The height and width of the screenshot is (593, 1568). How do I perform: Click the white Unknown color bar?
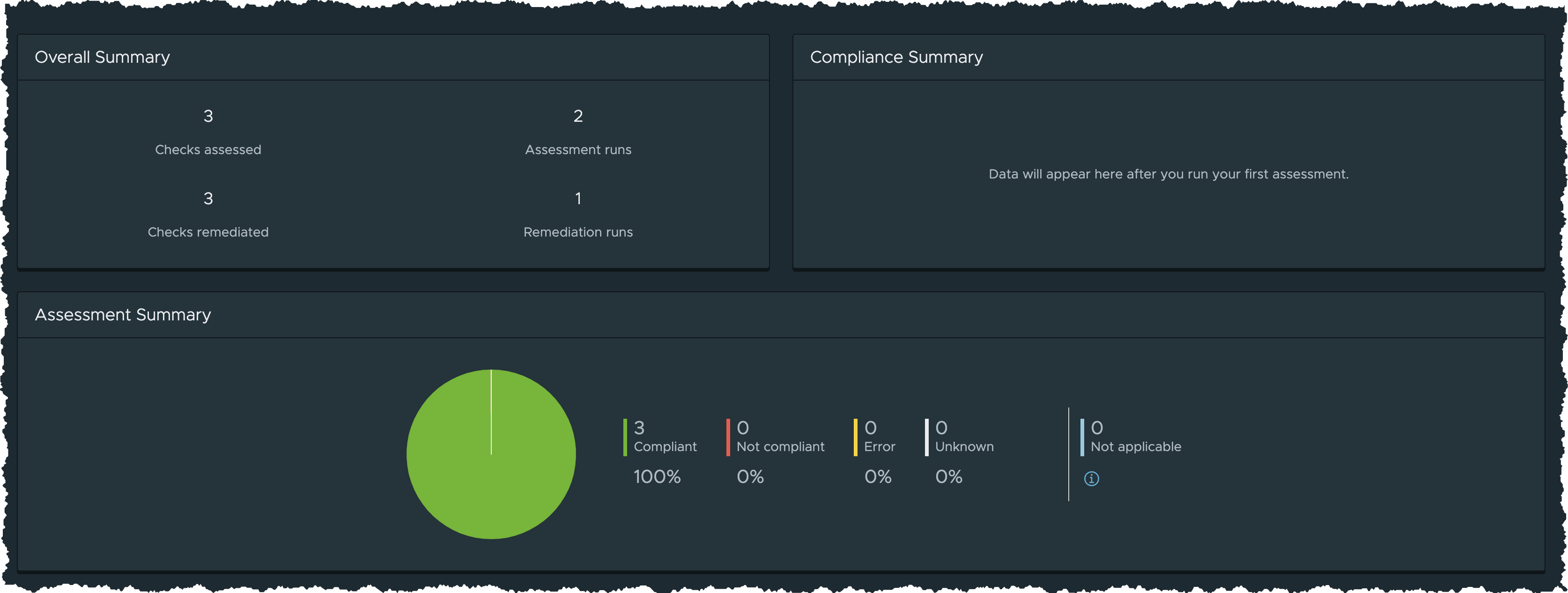(x=926, y=437)
